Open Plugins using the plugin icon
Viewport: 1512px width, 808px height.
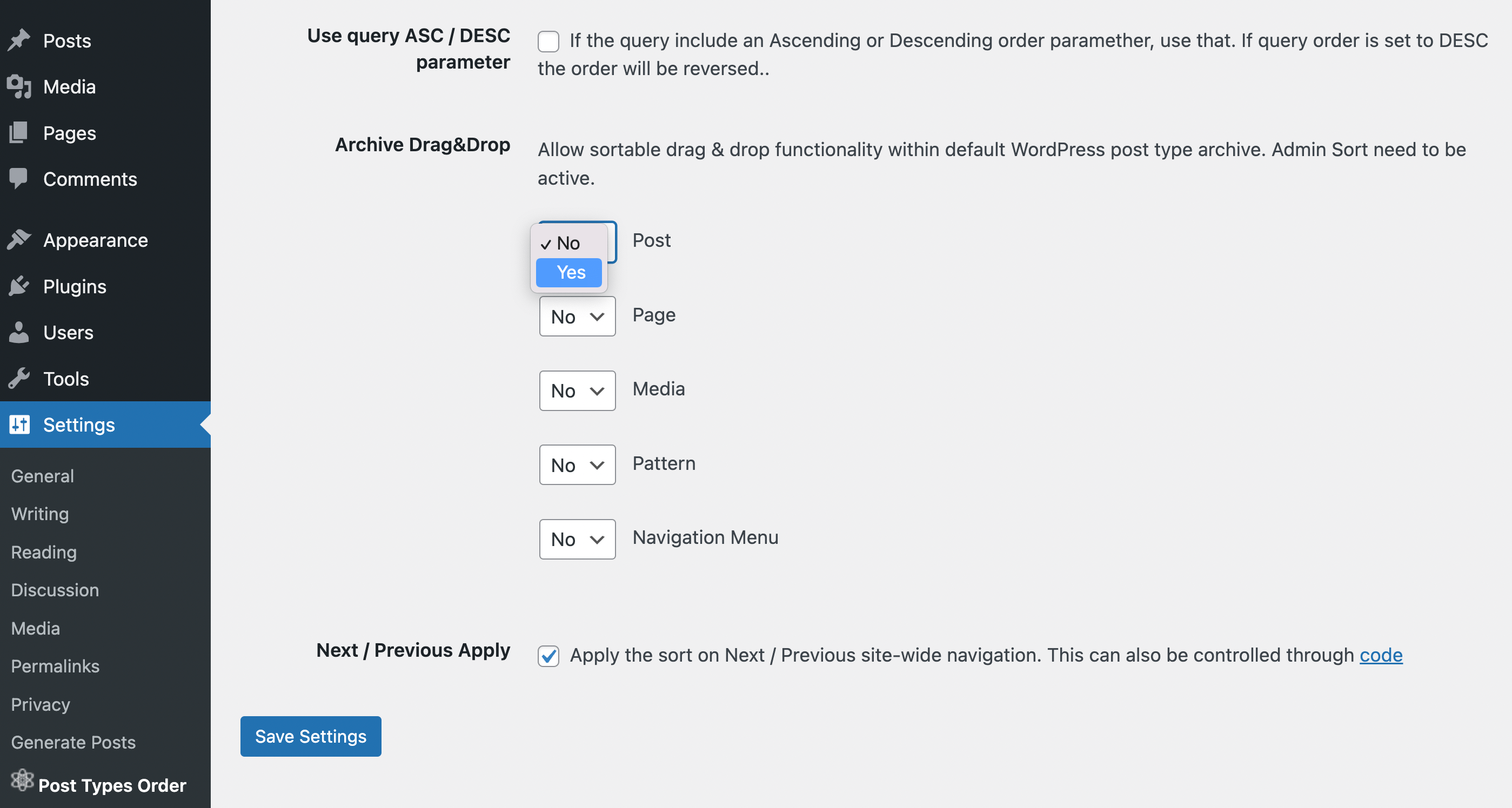[19, 286]
